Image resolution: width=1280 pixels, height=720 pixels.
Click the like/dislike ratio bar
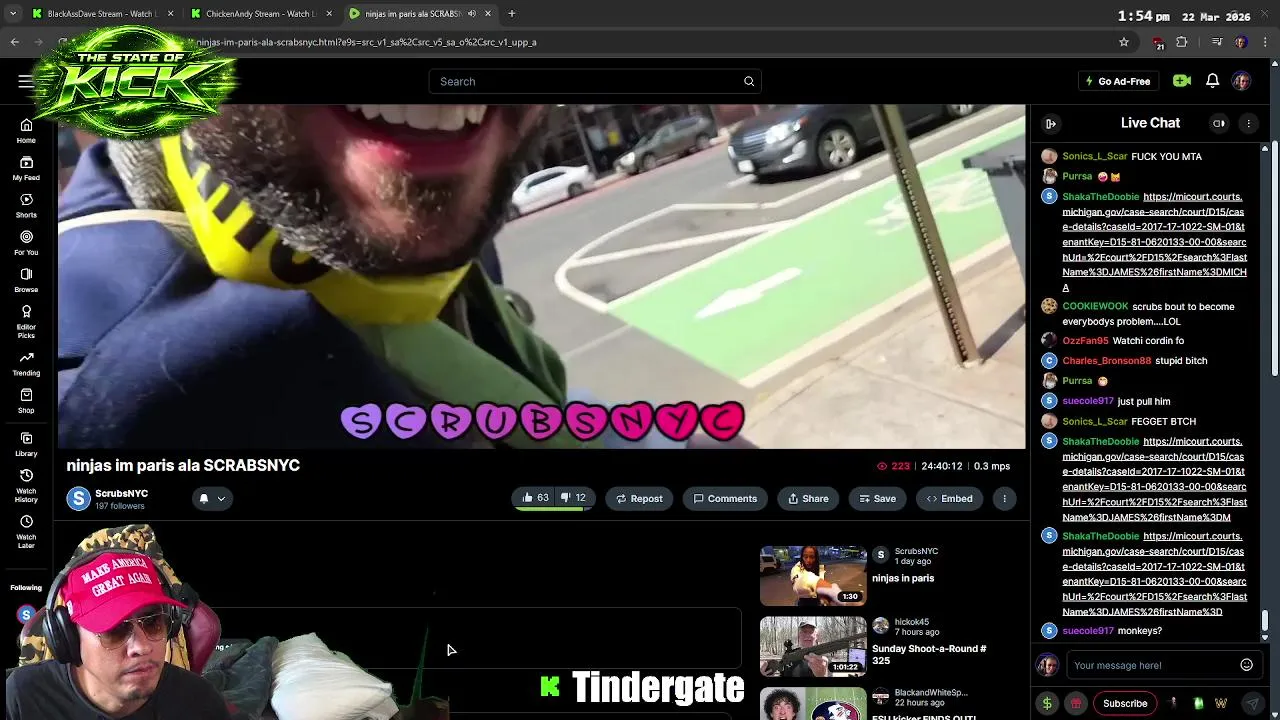click(553, 510)
